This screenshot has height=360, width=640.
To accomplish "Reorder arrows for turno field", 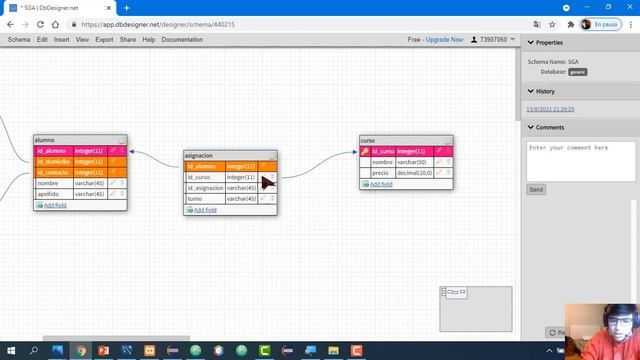I will pyautogui.click(x=273, y=199).
